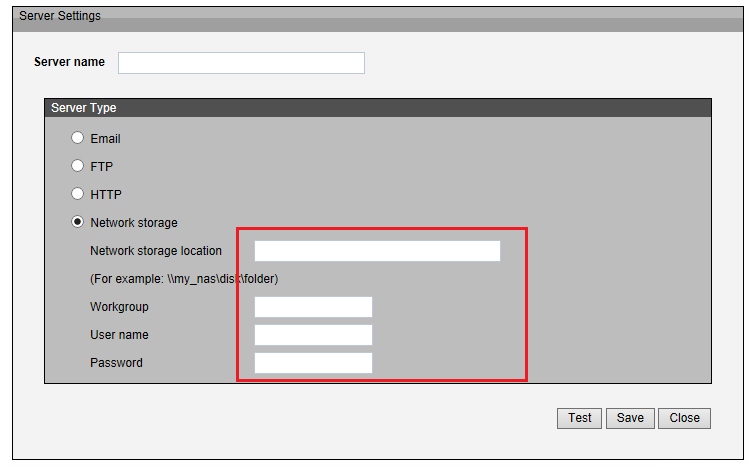This screenshot has height=474, width=755.
Task: Select the Email radio button
Action: [77, 138]
